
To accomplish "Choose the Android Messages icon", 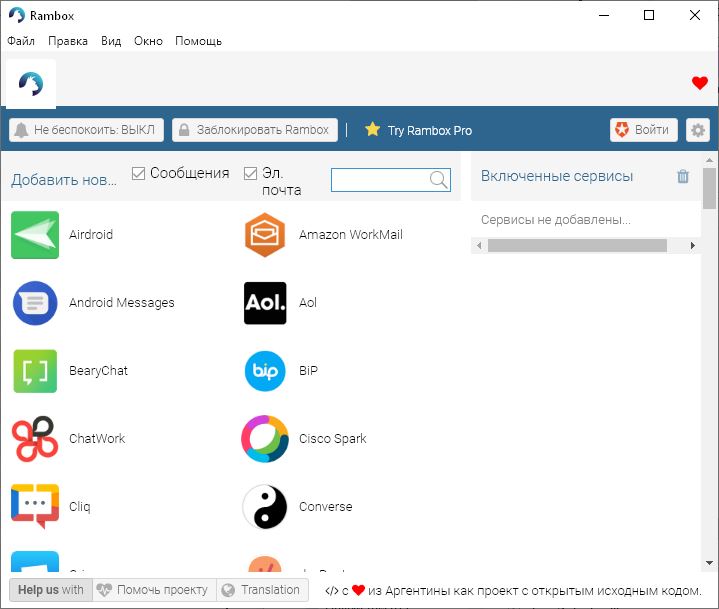I will pos(35,303).
